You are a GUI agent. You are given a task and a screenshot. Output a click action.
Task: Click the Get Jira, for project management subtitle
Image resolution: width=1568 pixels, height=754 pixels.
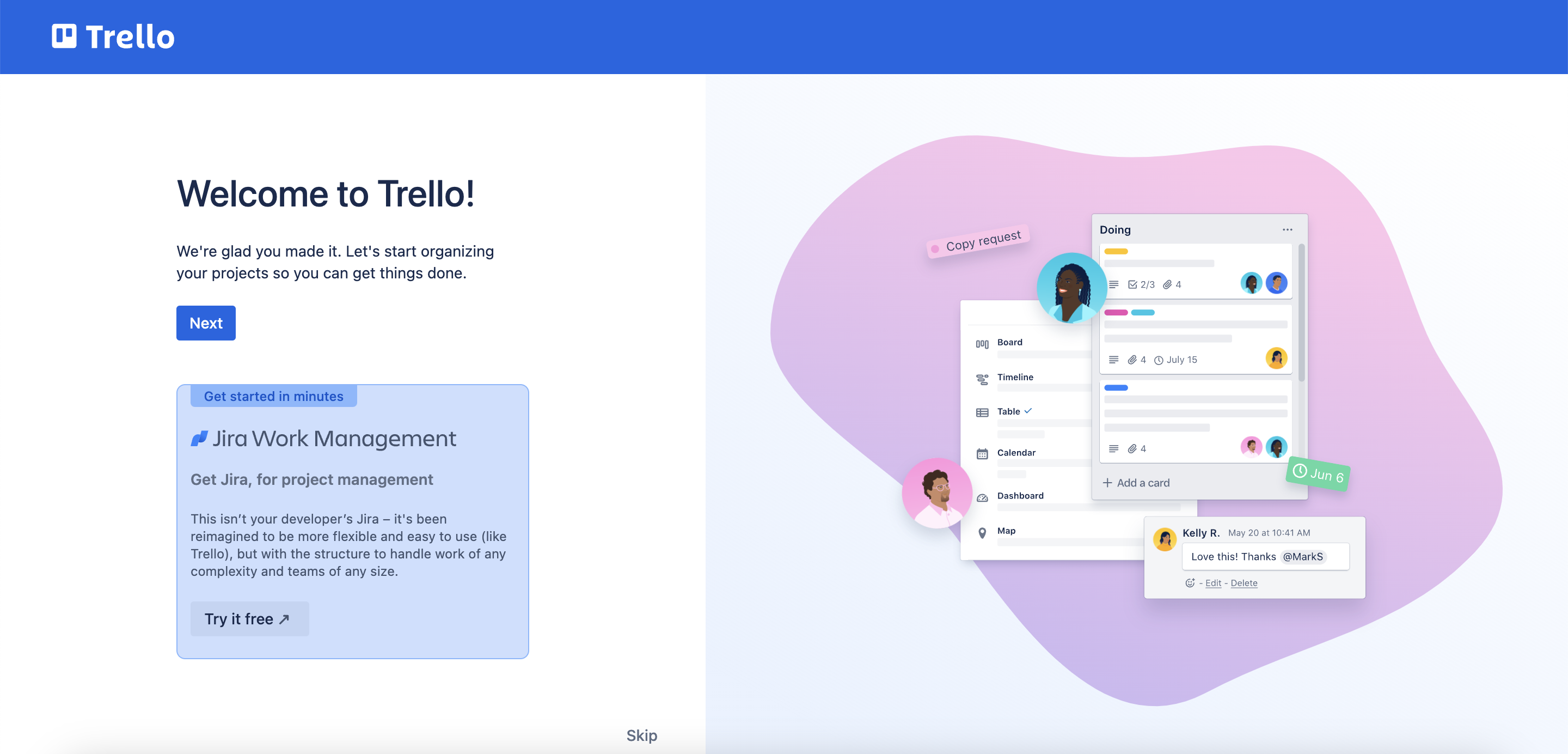tap(311, 479)
